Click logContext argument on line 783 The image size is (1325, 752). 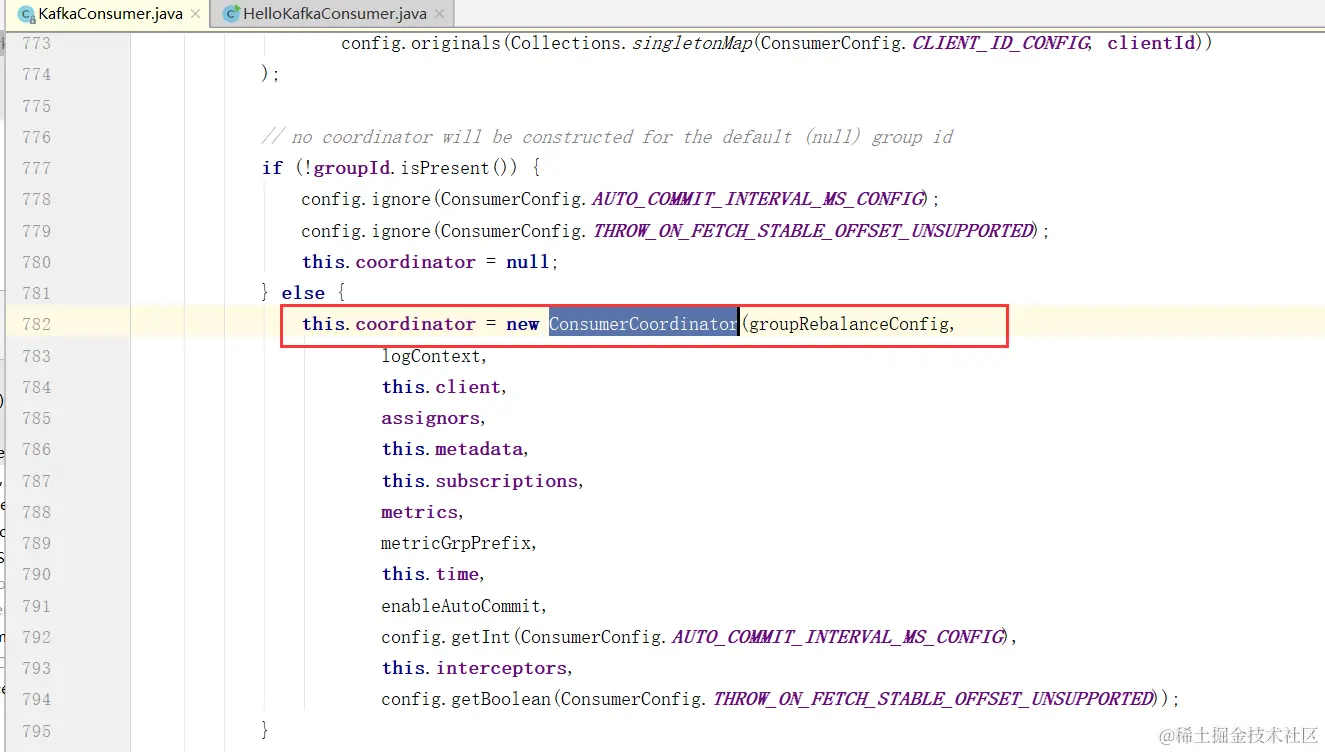pos(429,356)
